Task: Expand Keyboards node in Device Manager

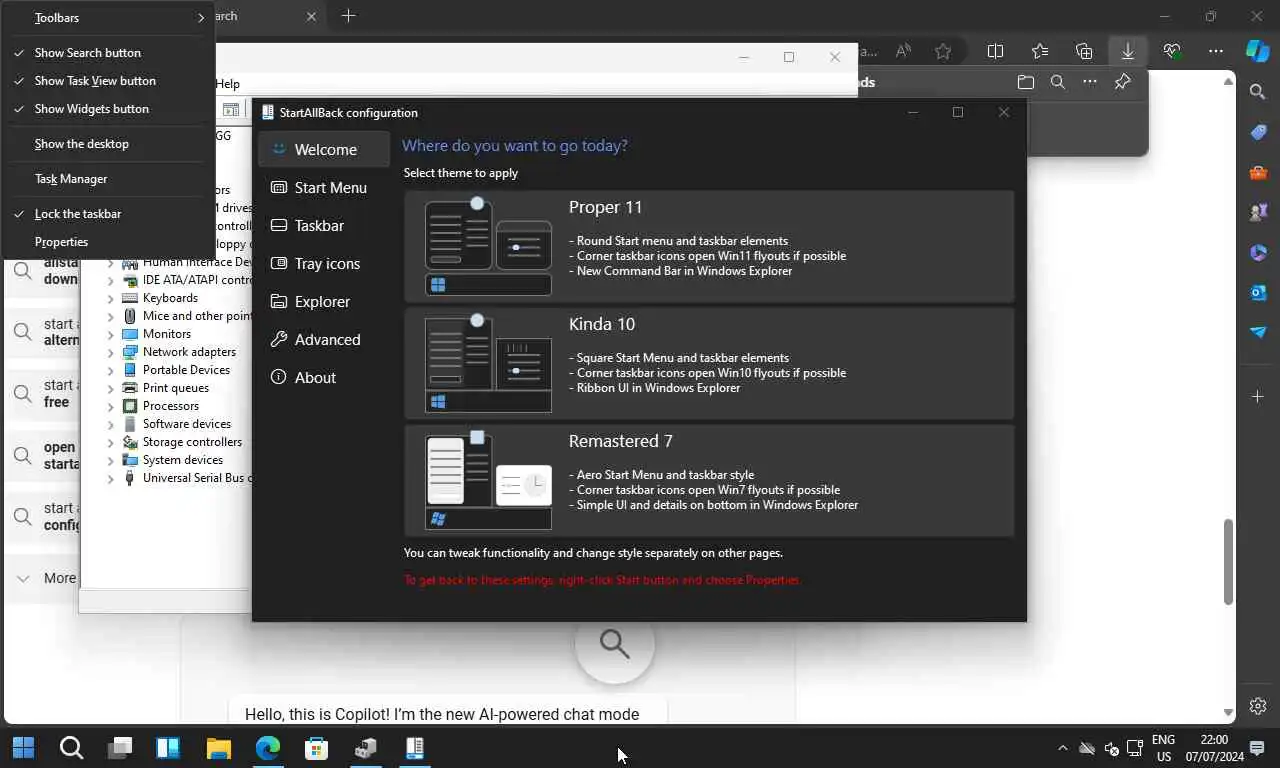Action: click(111, 298)
